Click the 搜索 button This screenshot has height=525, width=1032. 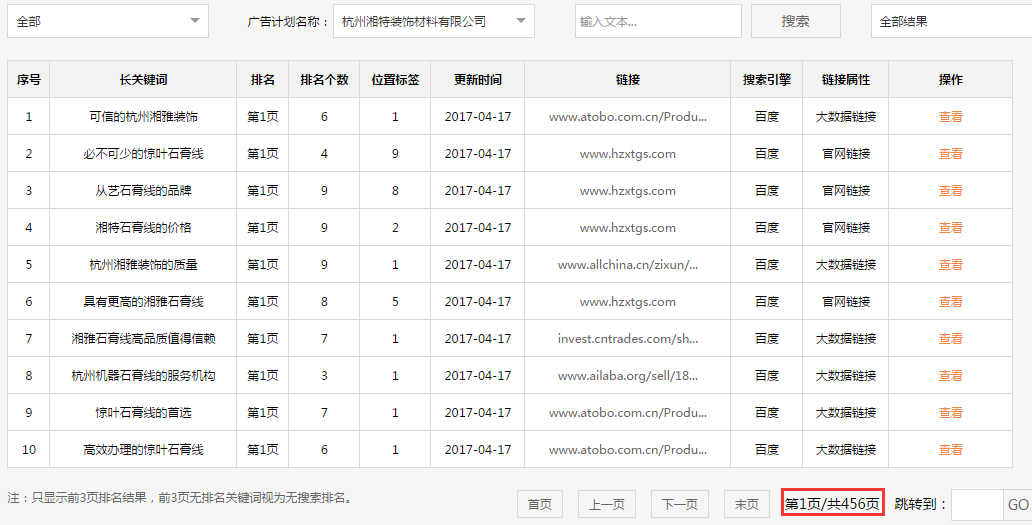tap(796, 21)
